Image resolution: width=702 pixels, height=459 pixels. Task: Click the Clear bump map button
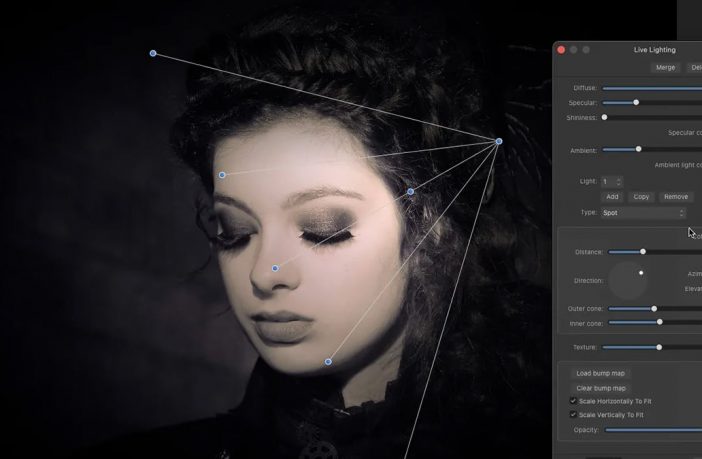coord(601,388)
